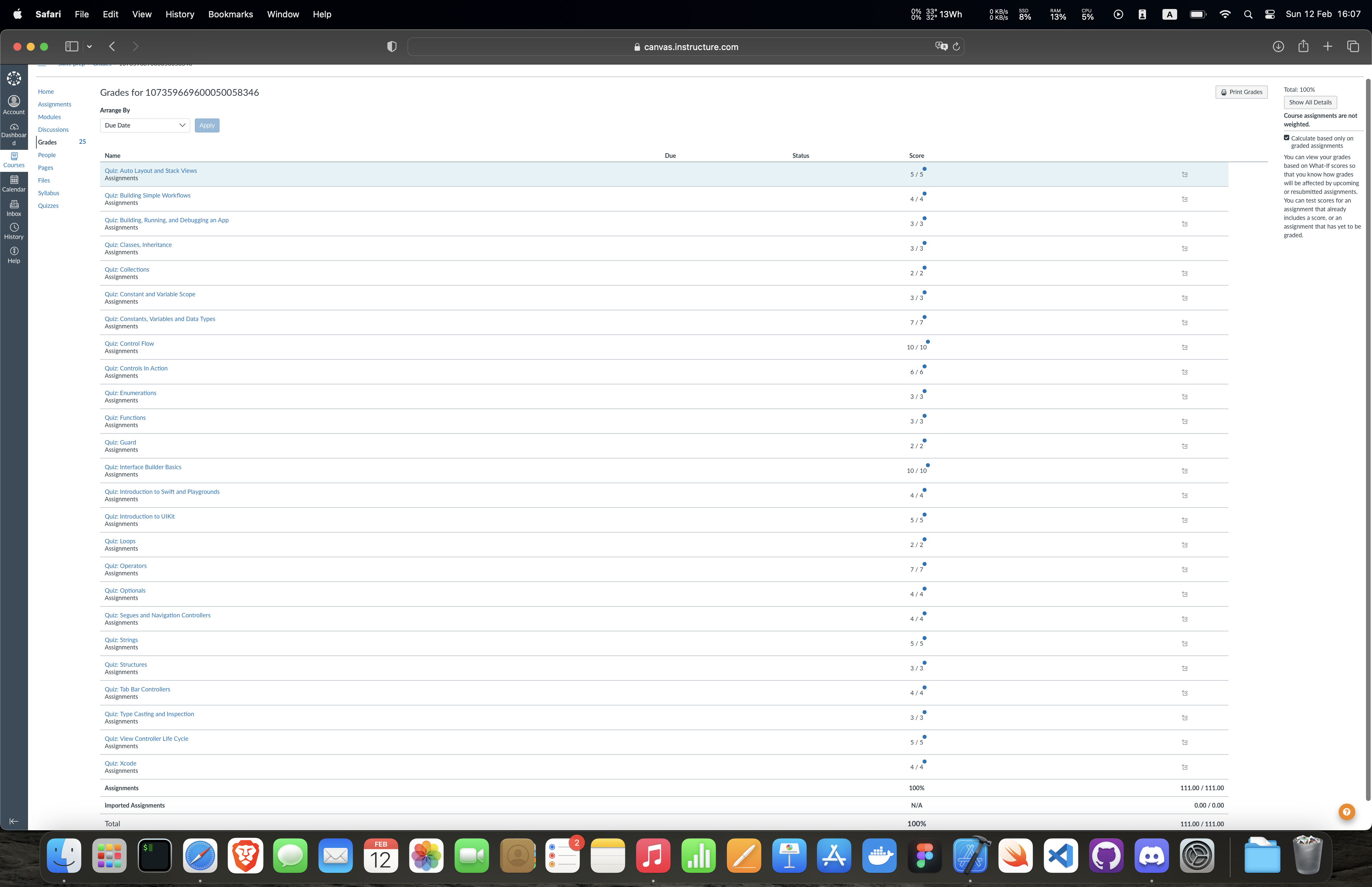Open the Canvas Inbox
This screenshot has height=887, width=1372.
(x=14, y=209)
